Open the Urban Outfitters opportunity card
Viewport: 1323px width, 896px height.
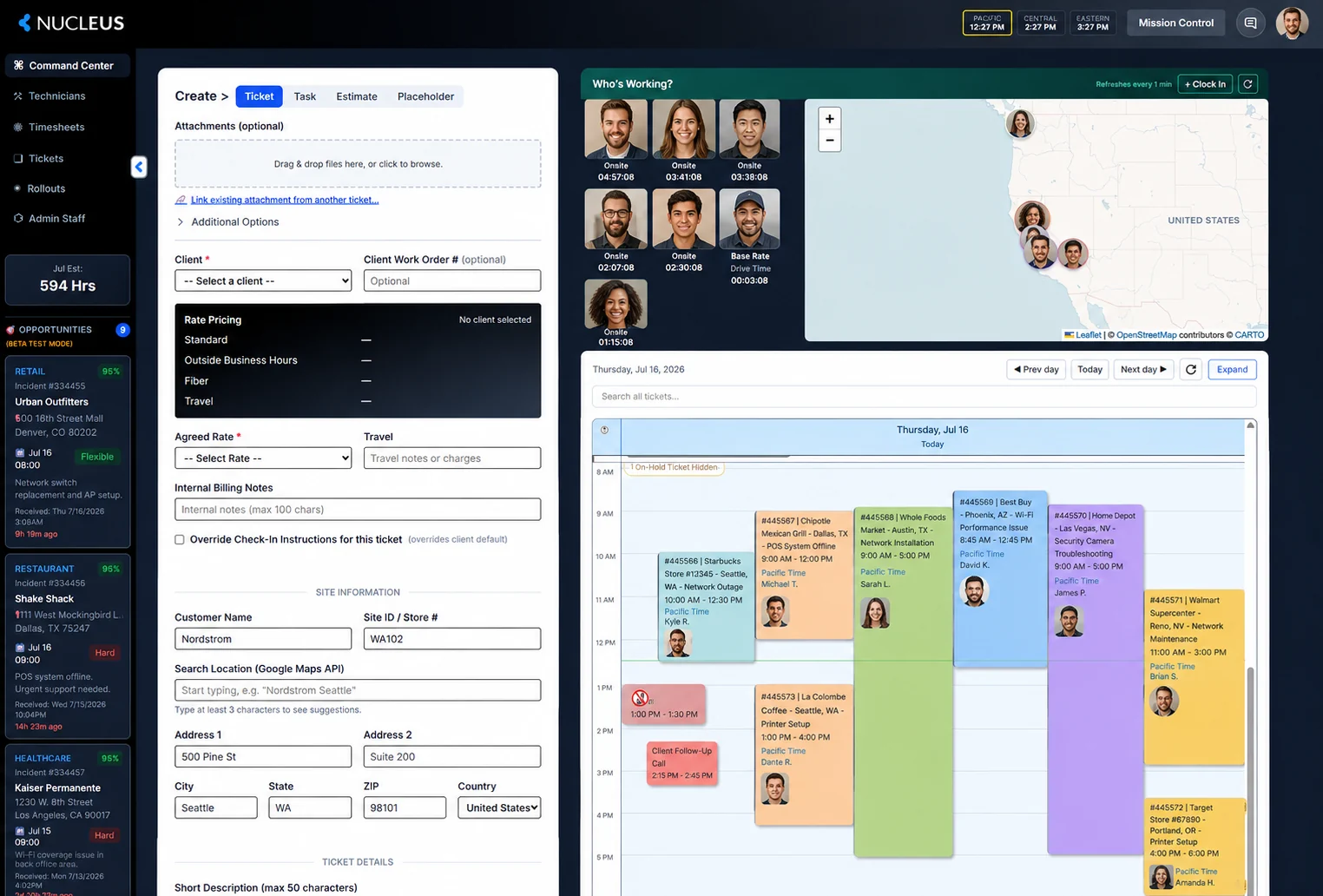tap(68, 451)
